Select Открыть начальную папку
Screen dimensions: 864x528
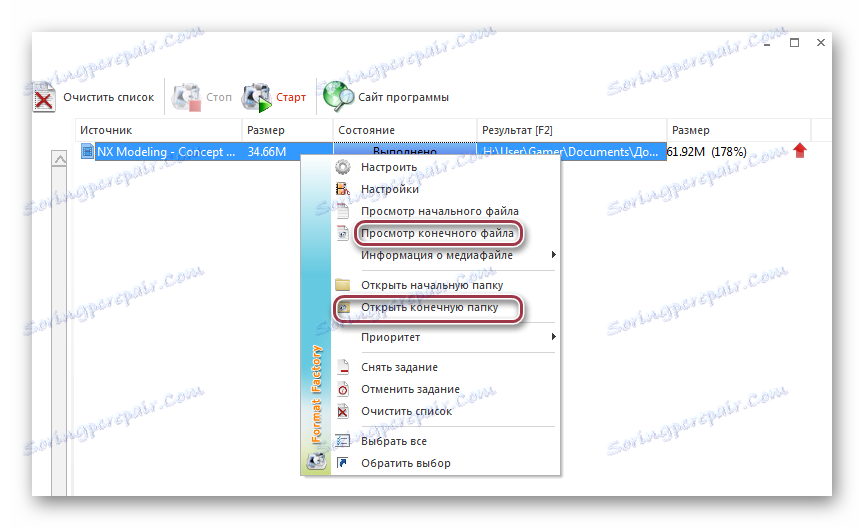(432, 285)
